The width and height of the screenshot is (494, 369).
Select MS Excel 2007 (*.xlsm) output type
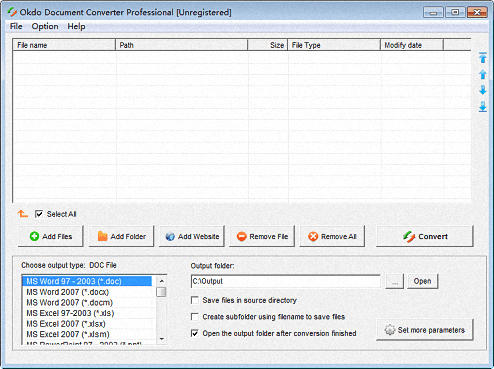click(x=87, y=334)
